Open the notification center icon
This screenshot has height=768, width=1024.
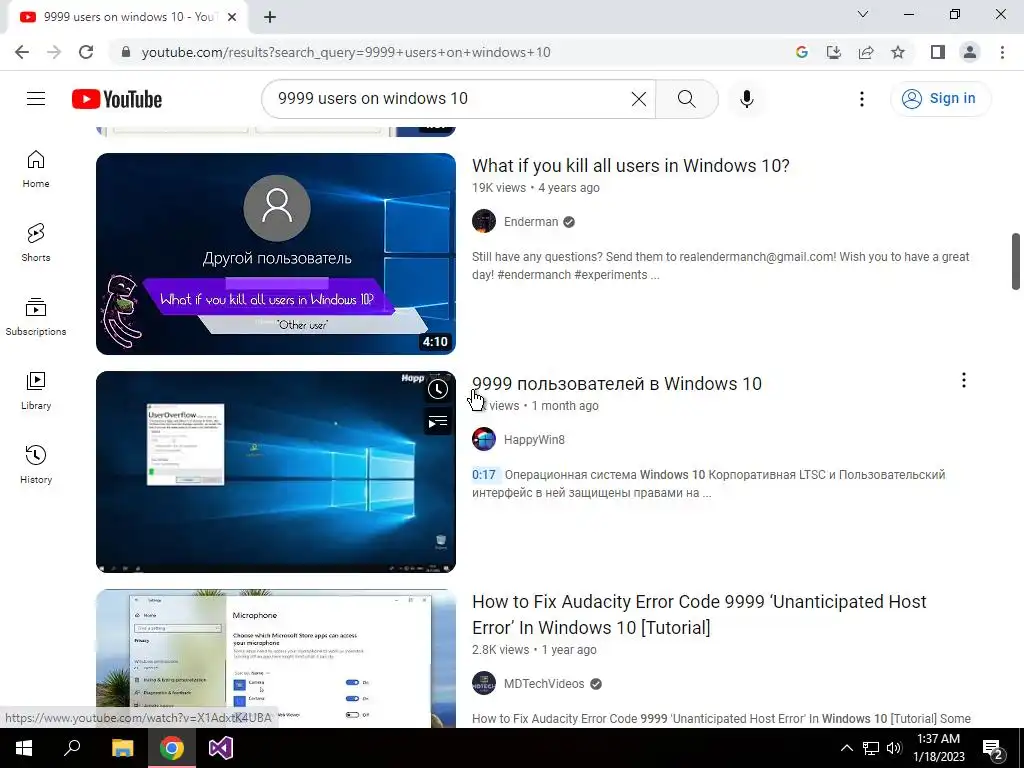[x=992, y=748]
